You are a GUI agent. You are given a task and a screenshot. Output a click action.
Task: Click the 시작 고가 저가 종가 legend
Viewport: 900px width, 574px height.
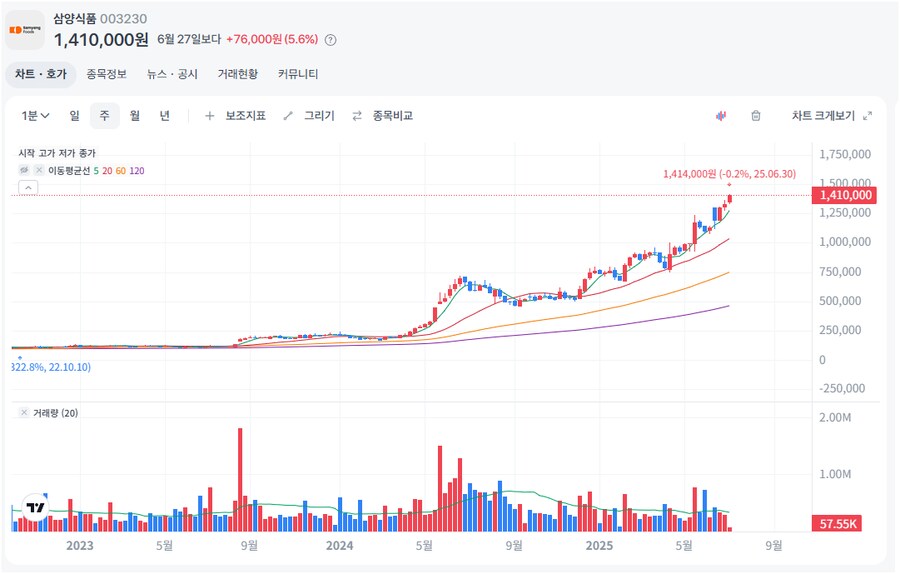click(x=57, y=154)
